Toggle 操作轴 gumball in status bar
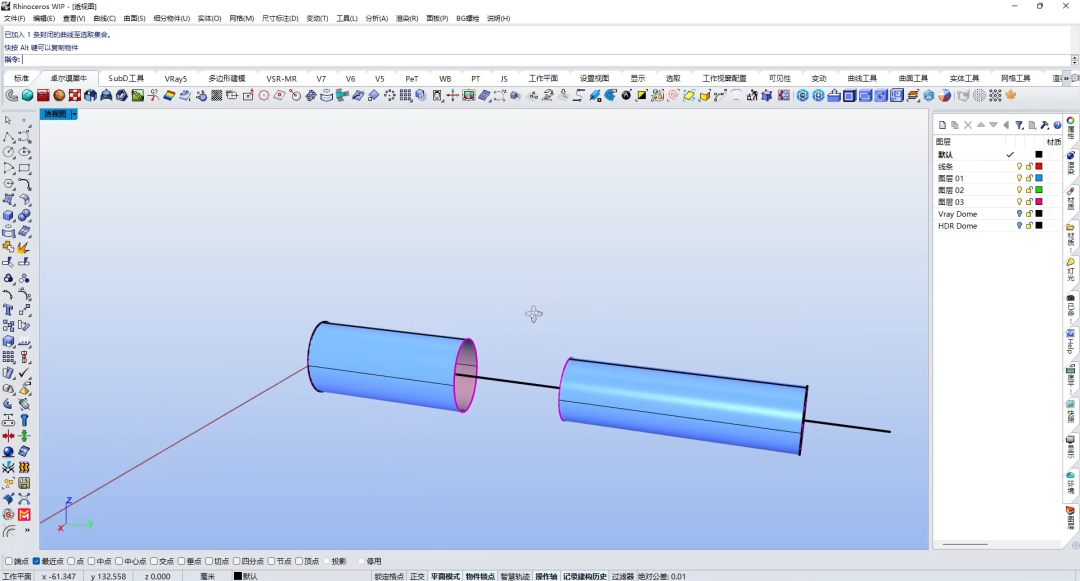 546,576
